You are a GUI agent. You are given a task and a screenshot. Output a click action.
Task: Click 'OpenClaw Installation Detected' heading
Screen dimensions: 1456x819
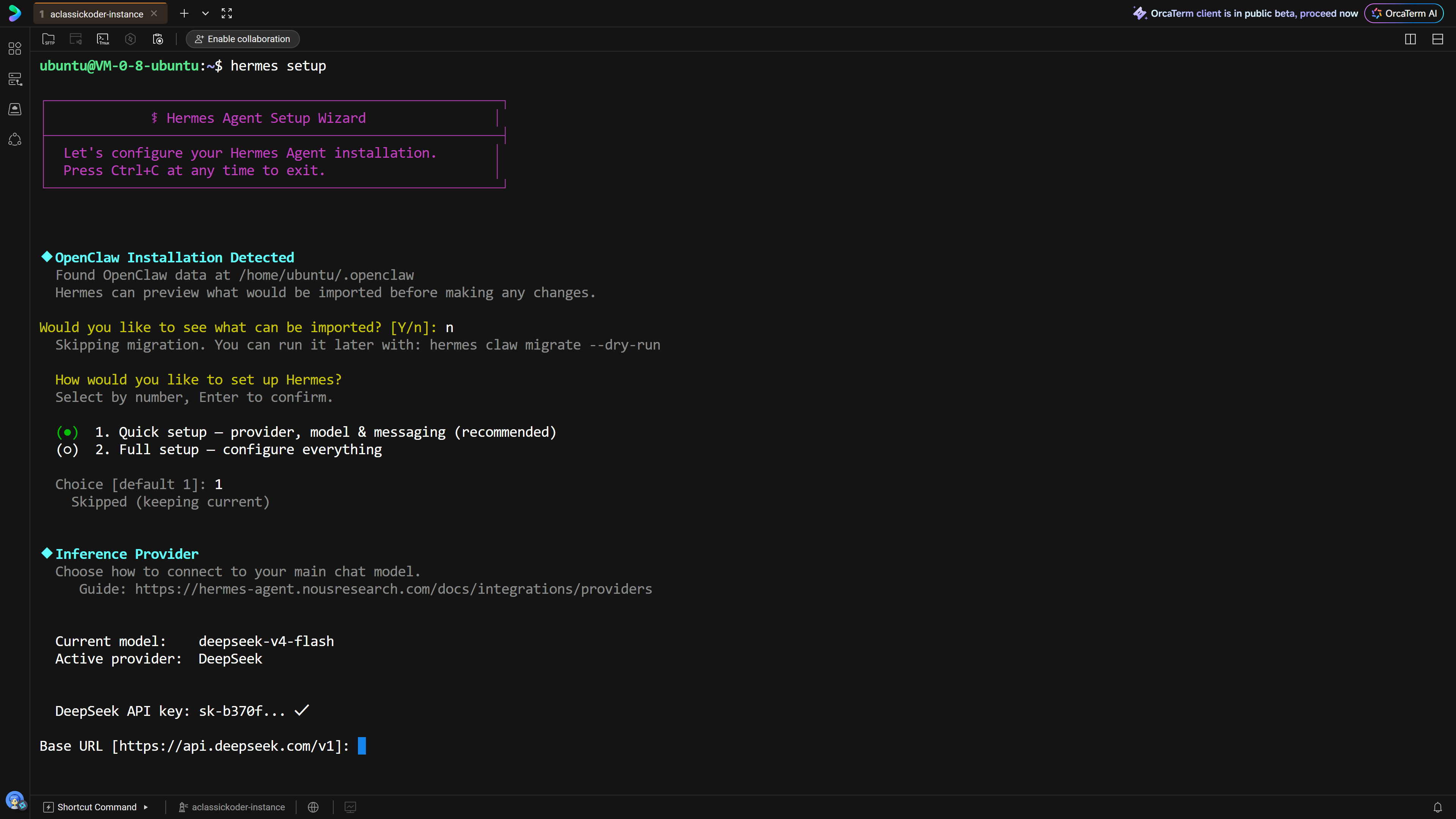(175, 258)
